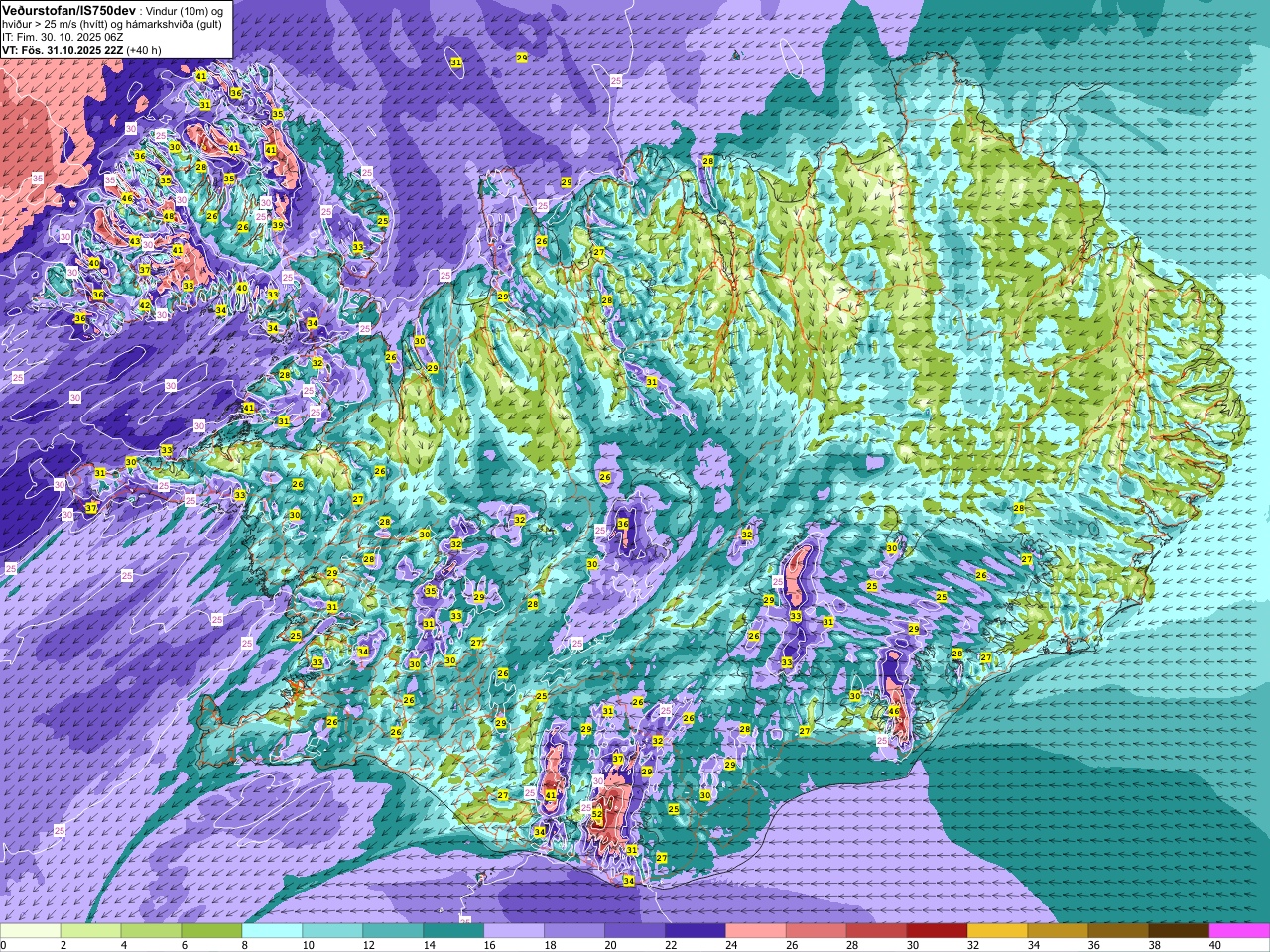The width and height of the screenshot is (1270, 952).
Task: Click the 'VT: Fös. 31.10.2025 22Z' valid time
Action: [62, 49]
